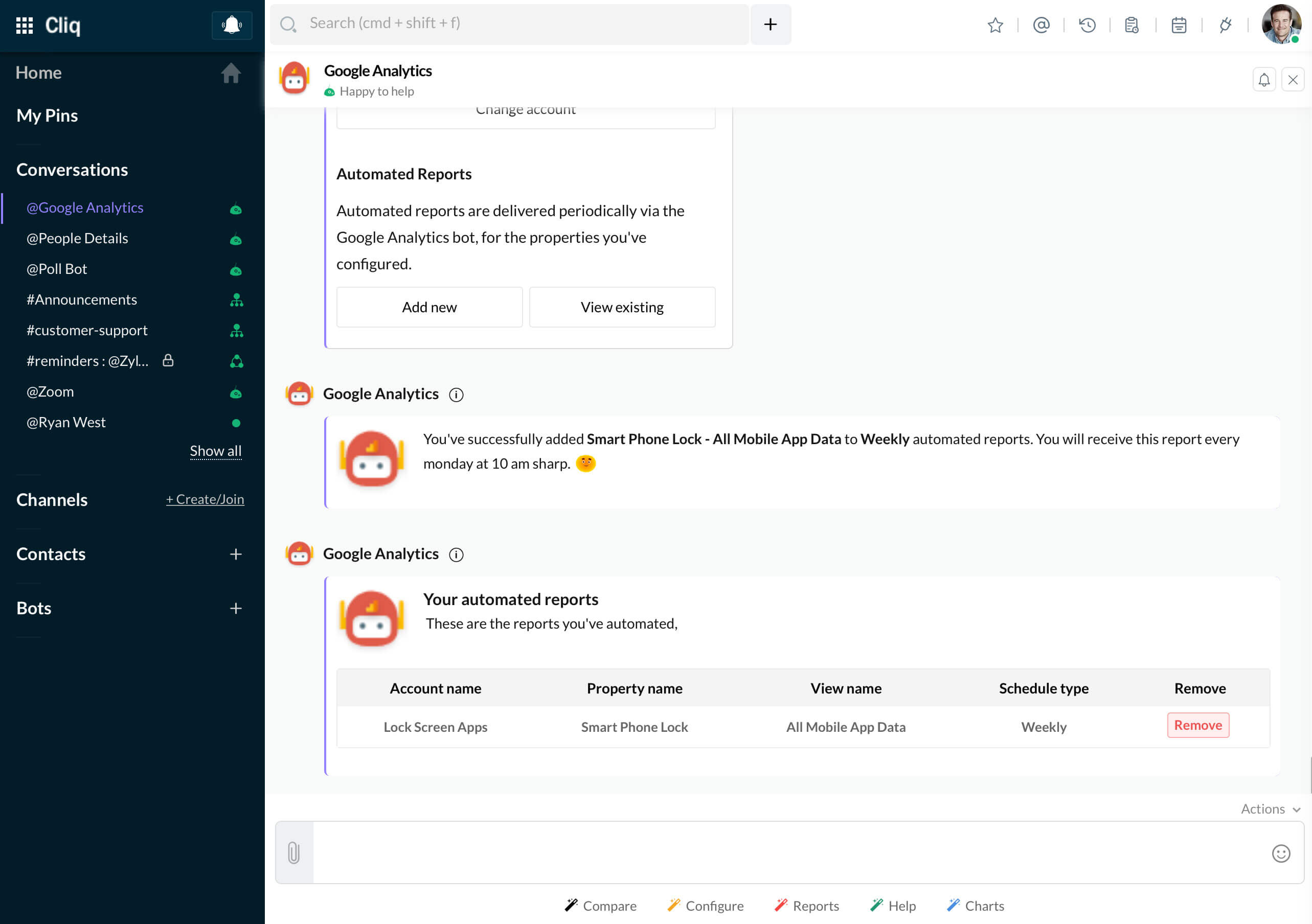
Task: Run the Help bot command
Action: pyautogui.click(x=893, y=906)
